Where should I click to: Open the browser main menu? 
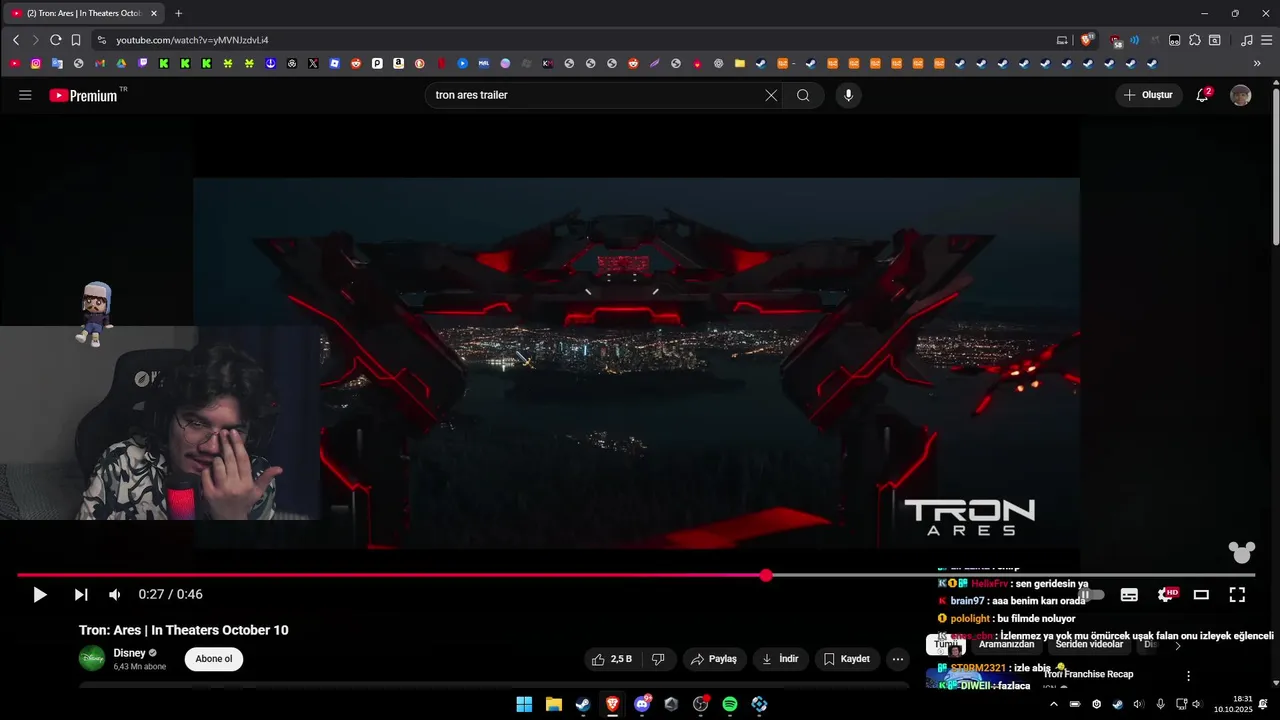click(x=1265, y=40)
